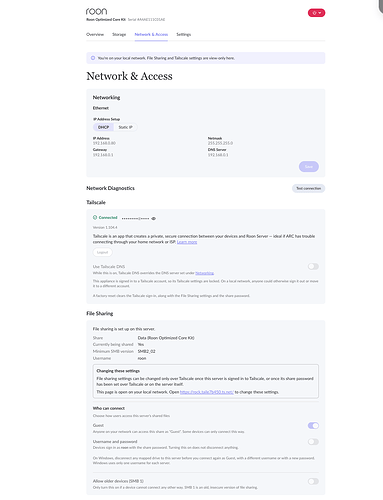Reveal the hidden Tailscale address with the eye icon
Image resolution: width=383 pixels, height=500 pixels.
coord(153,219)
